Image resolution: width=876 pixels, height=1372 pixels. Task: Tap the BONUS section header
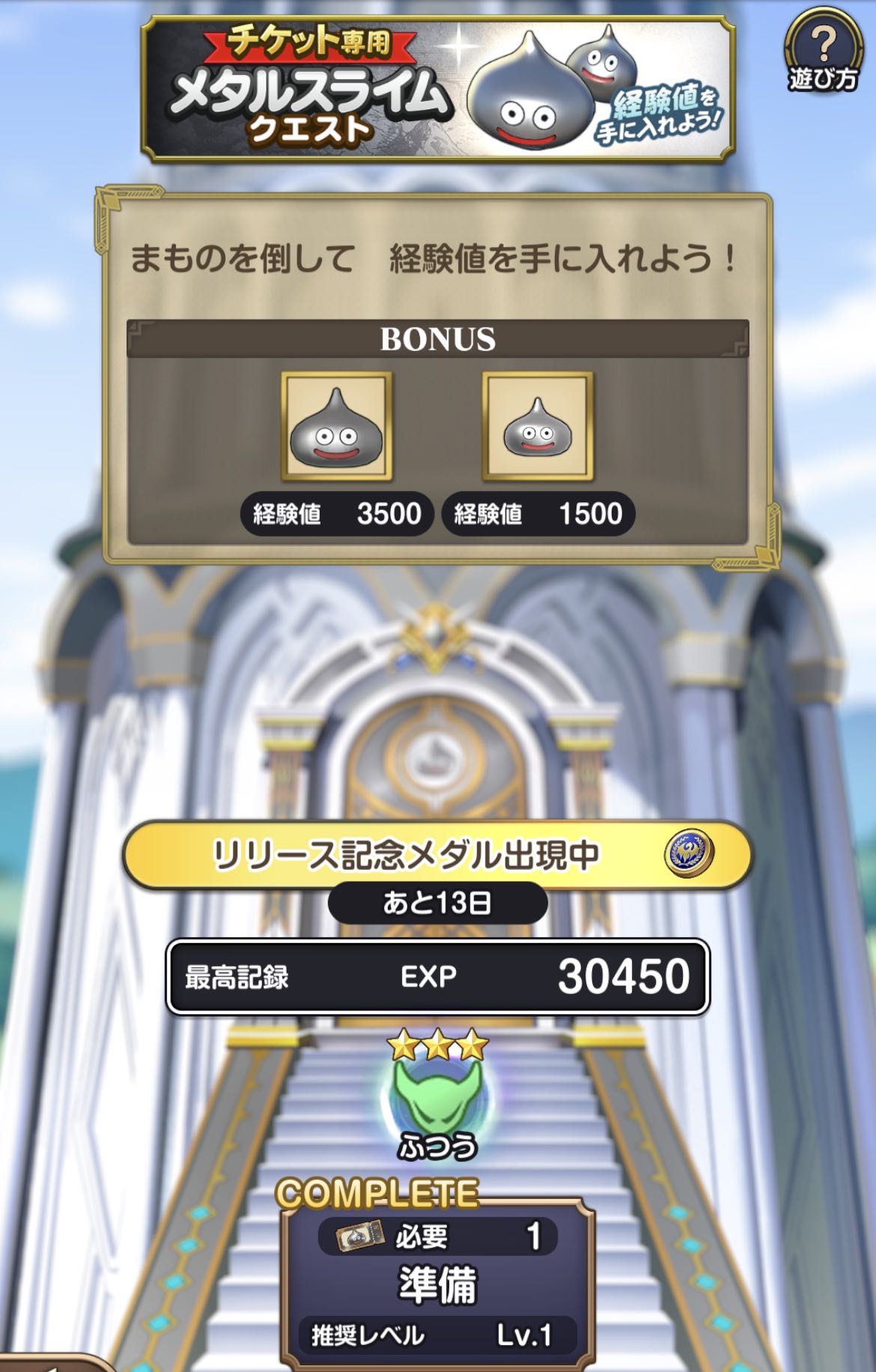pos(437,339)
